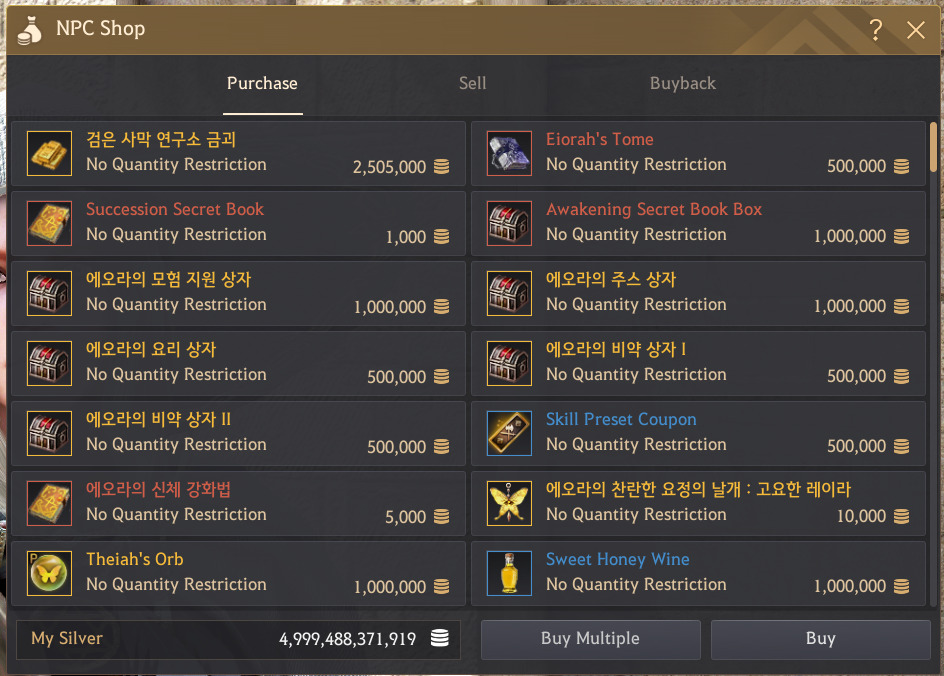The height and width of the screenshot is (676, 944).
Task: Select the Purchase tab
Action: tap(262, 84)
